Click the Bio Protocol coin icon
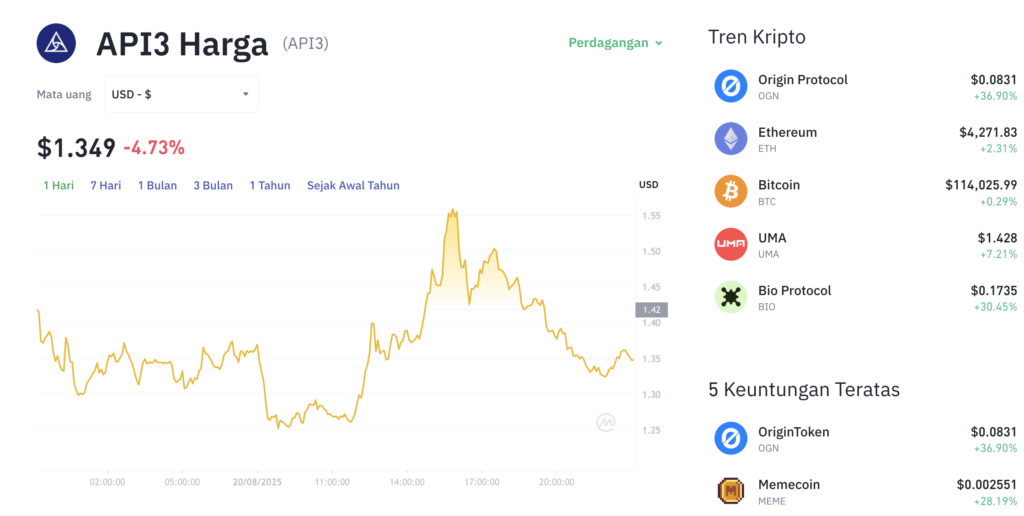Viewport: 1024px width, 516px height. tap(730, 297)
